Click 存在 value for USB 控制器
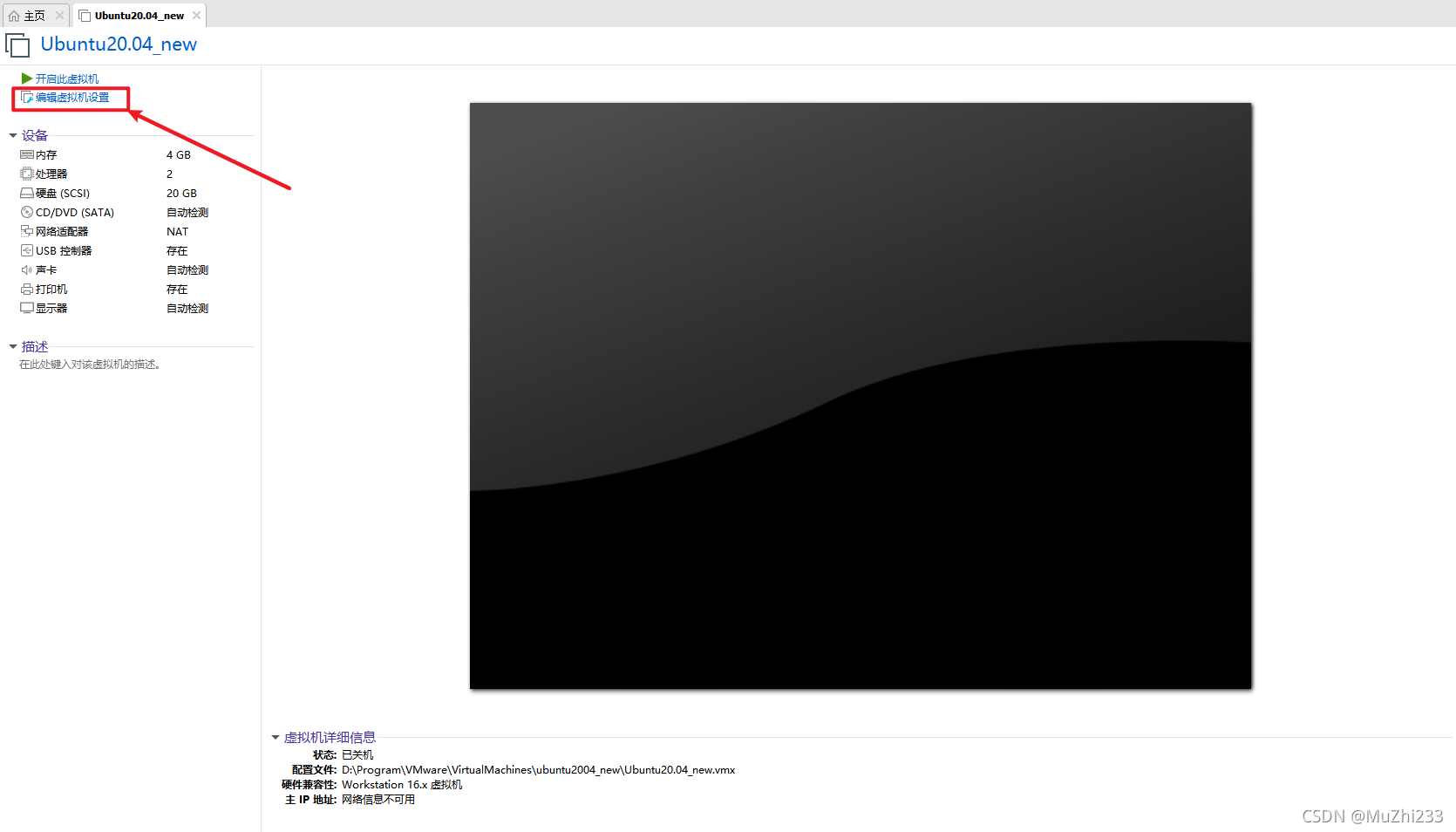The image size is (1456, 832). point(177,251)
